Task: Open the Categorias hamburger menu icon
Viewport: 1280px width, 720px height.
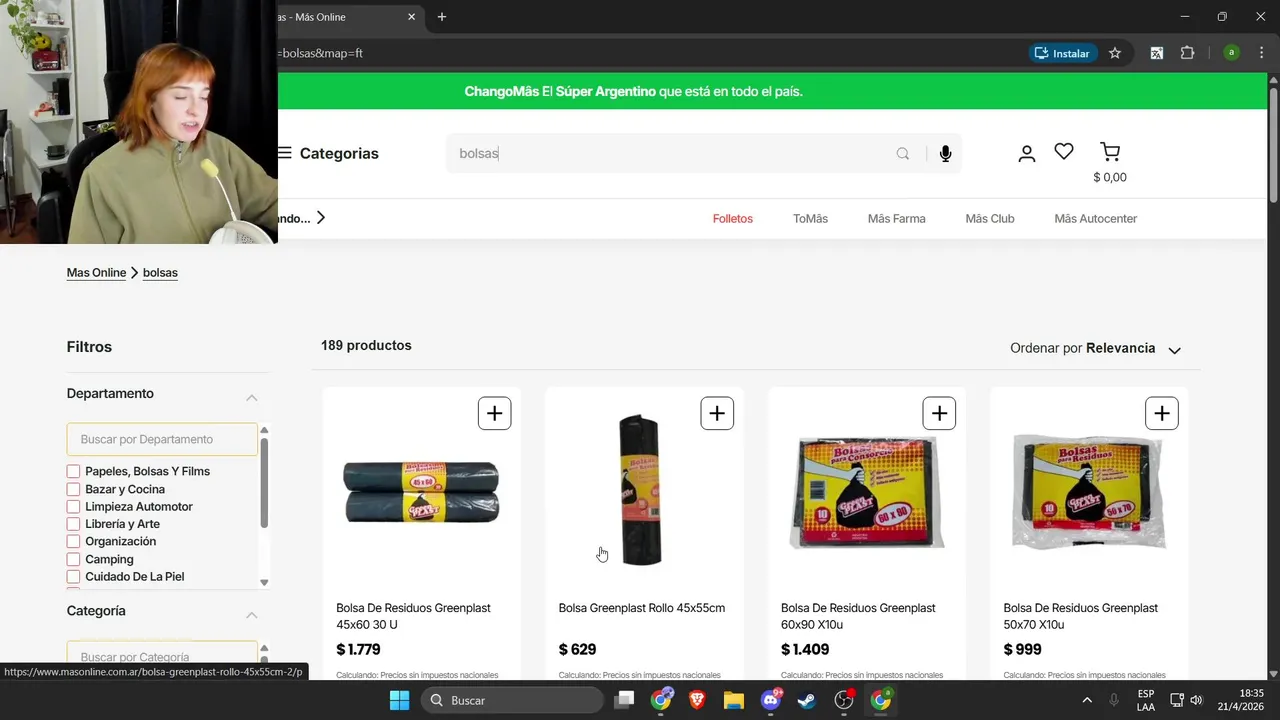Action: (x=285, y=153)
